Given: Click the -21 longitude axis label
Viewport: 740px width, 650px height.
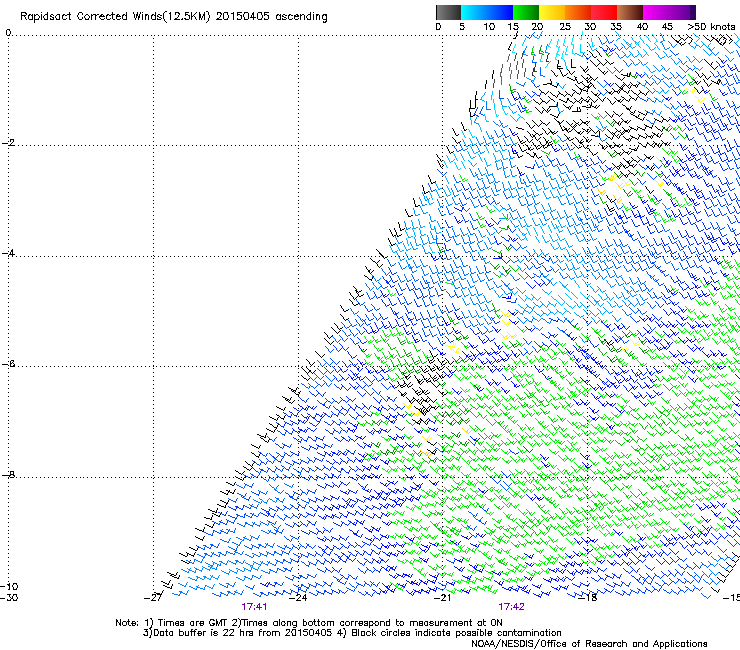Looking at the screenshot, I should (x=442, y=598).
